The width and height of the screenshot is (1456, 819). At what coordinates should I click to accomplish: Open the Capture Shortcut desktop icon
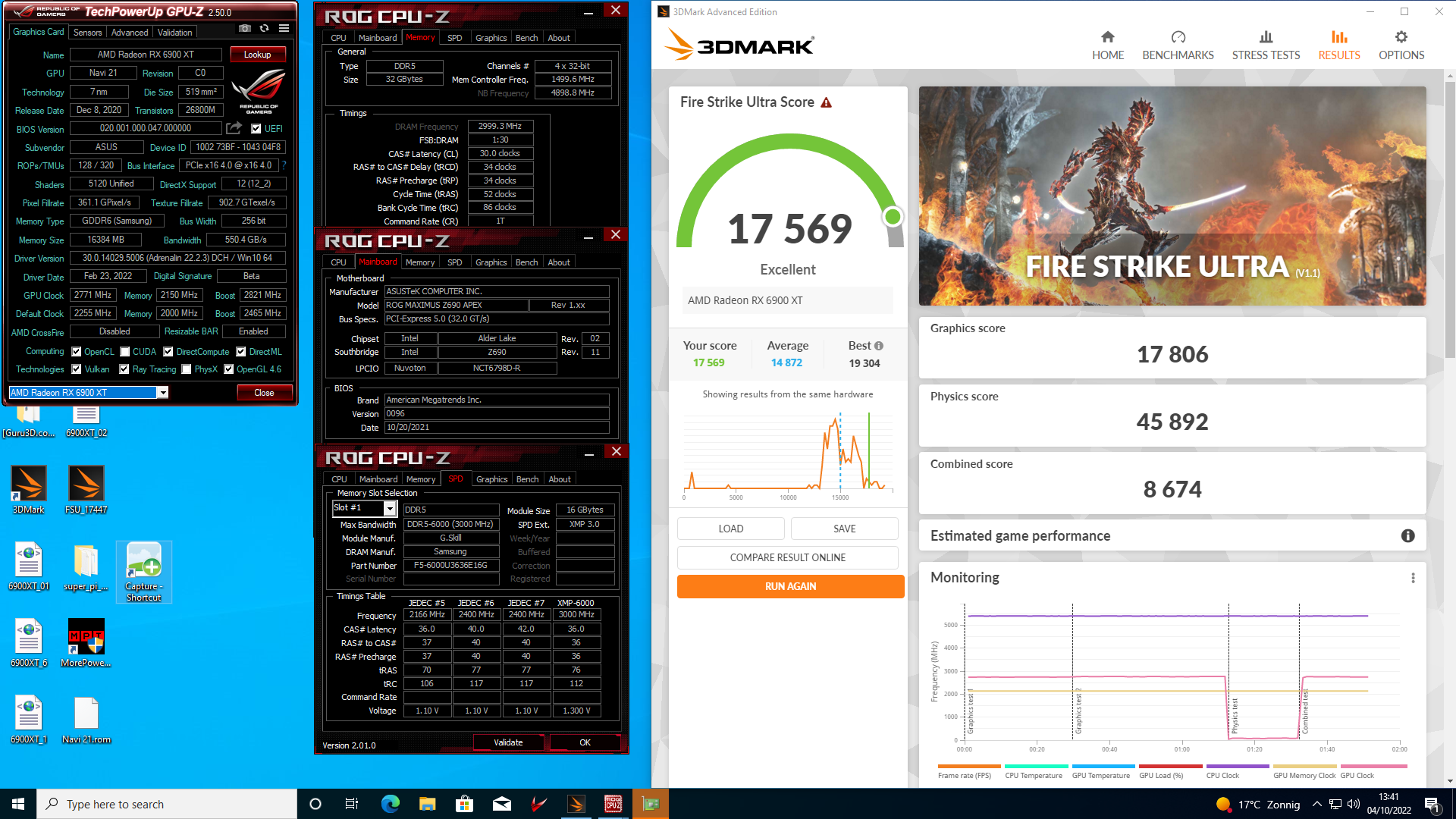click(x=144, y=572)
